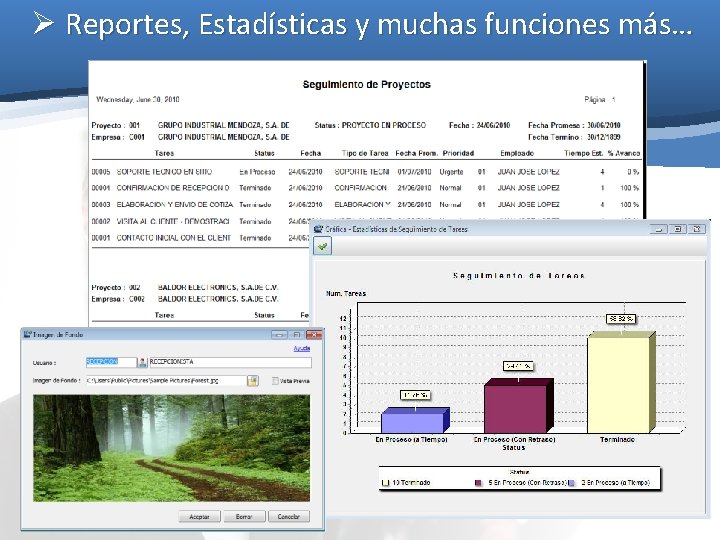Click the percentage label above the blue bar
The height and width of the screenshot is (540, 720).
(415, 394)
